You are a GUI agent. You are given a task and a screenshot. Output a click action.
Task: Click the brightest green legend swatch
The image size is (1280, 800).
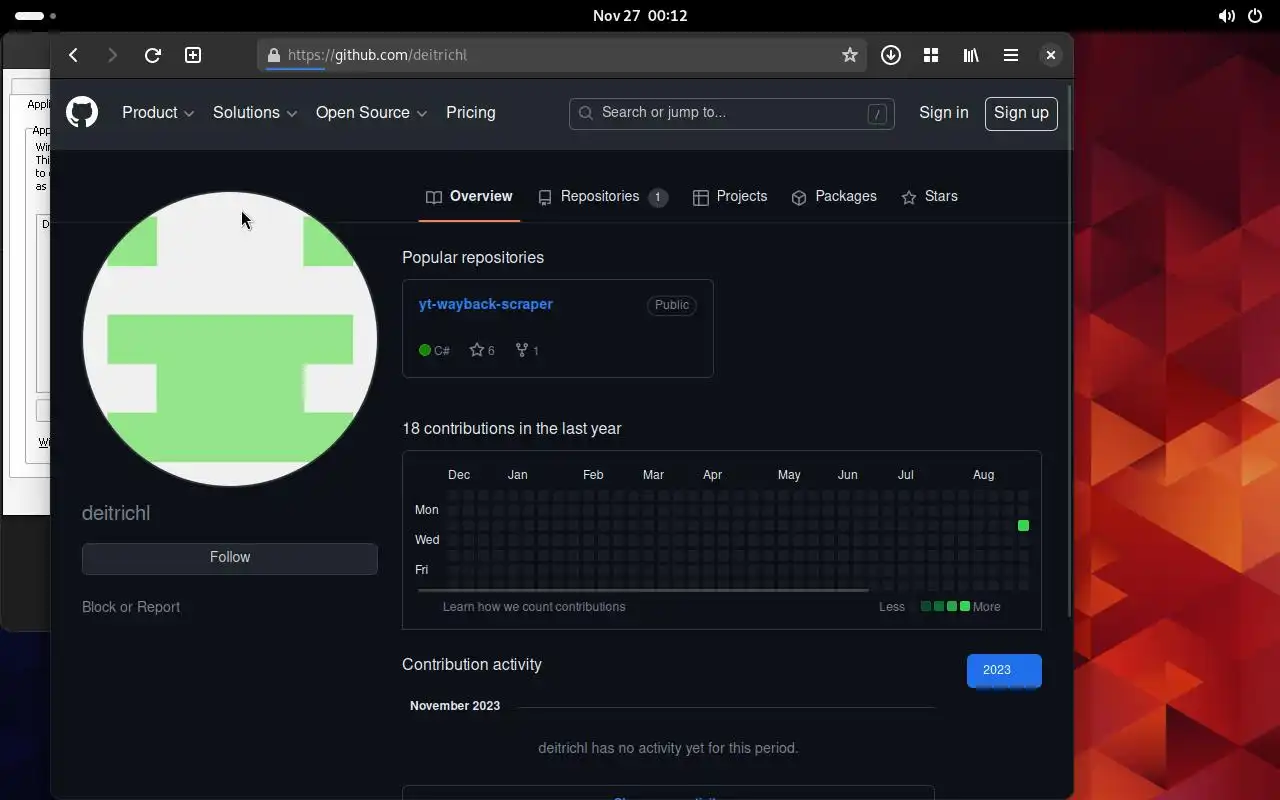(964, 606)
